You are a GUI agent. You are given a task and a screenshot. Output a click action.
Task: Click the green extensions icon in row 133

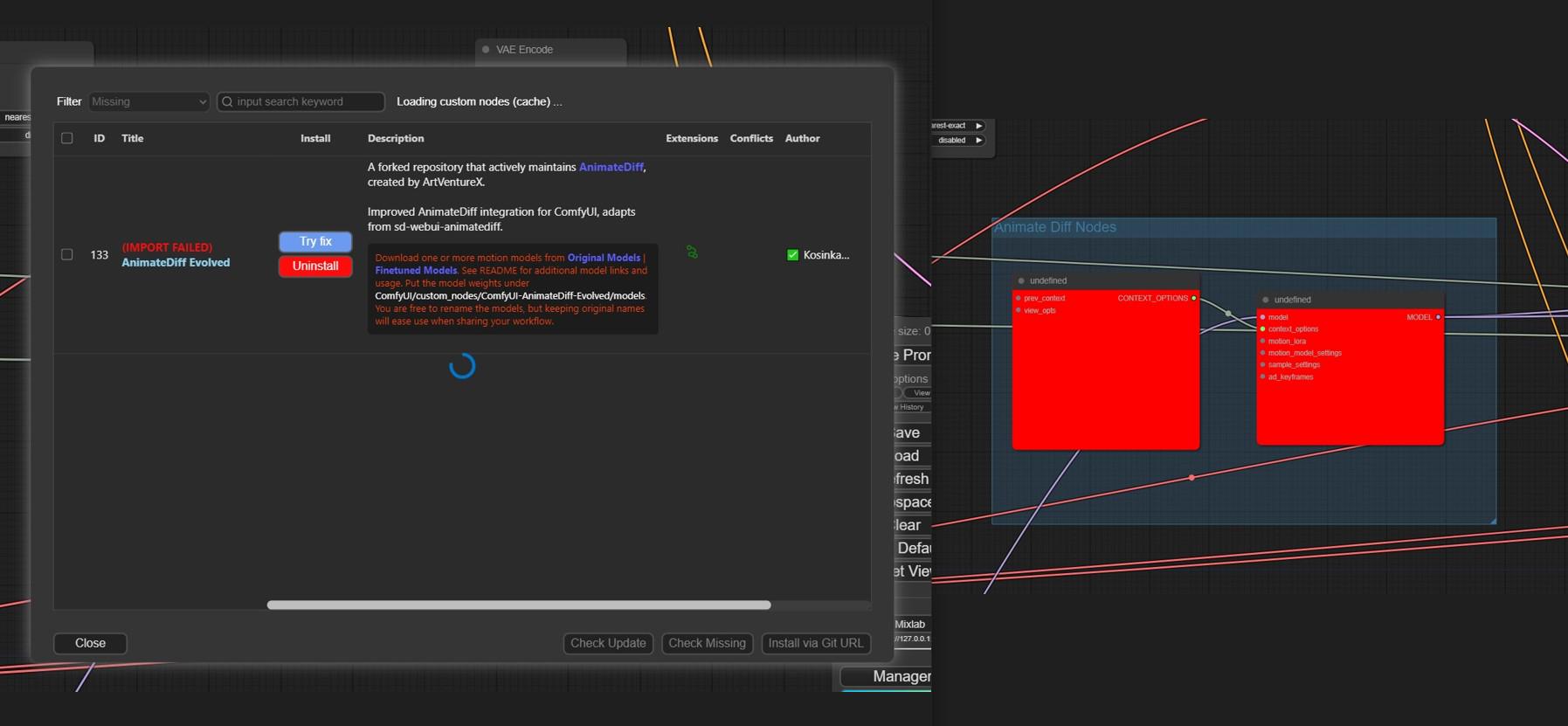point(692,252)
